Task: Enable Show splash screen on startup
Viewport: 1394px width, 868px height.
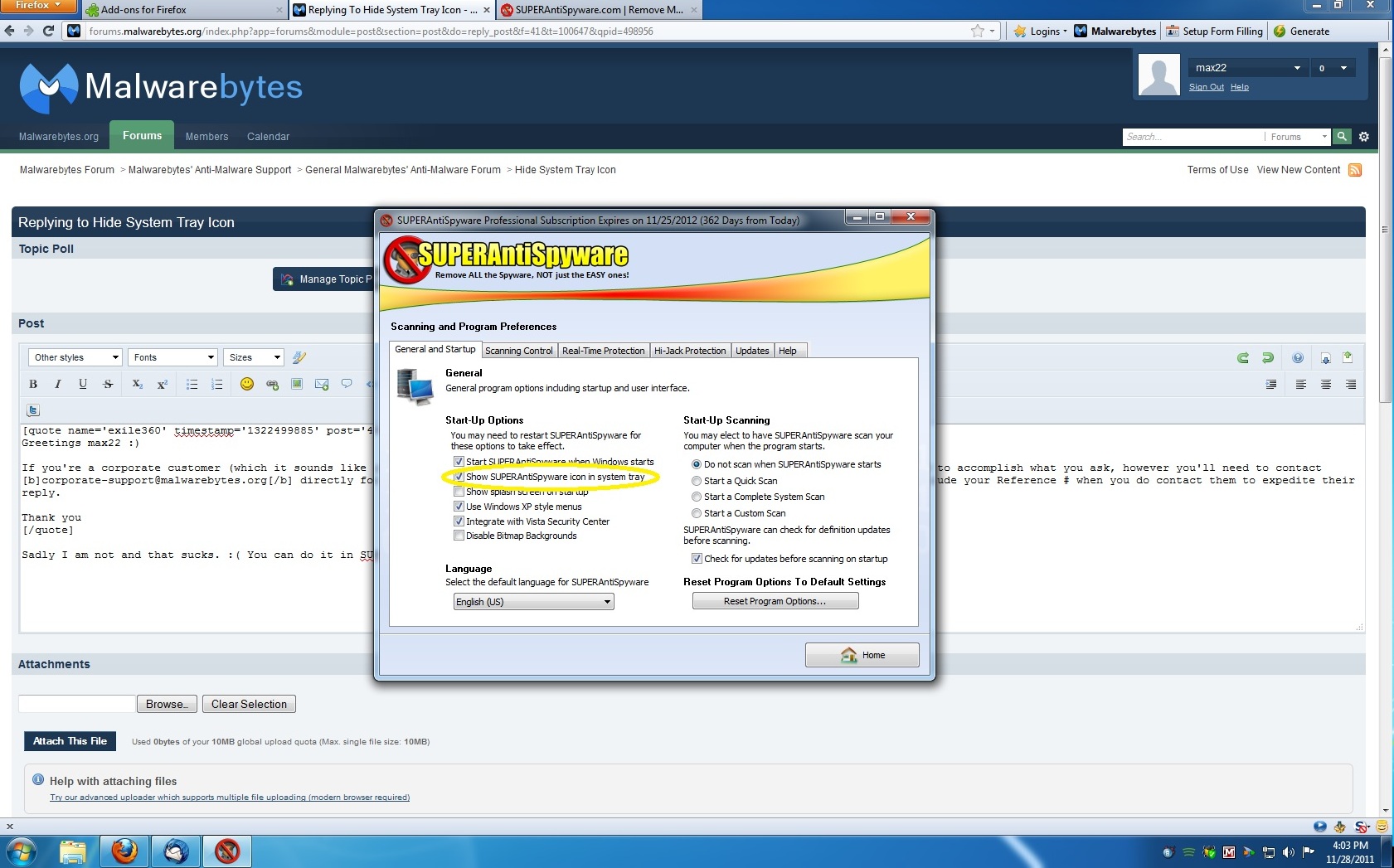Action: 459,492
